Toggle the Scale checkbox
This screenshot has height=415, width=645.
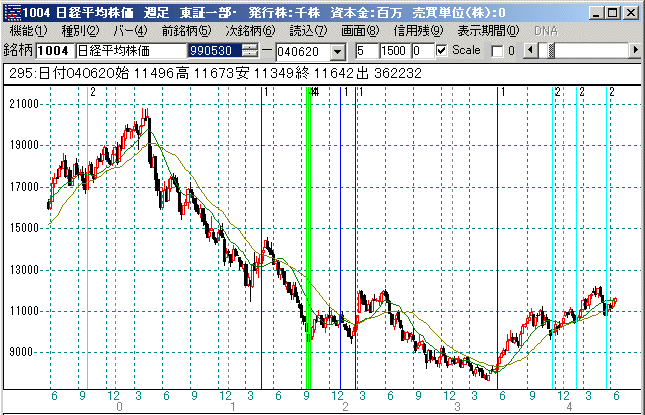[x=442, y=50]
